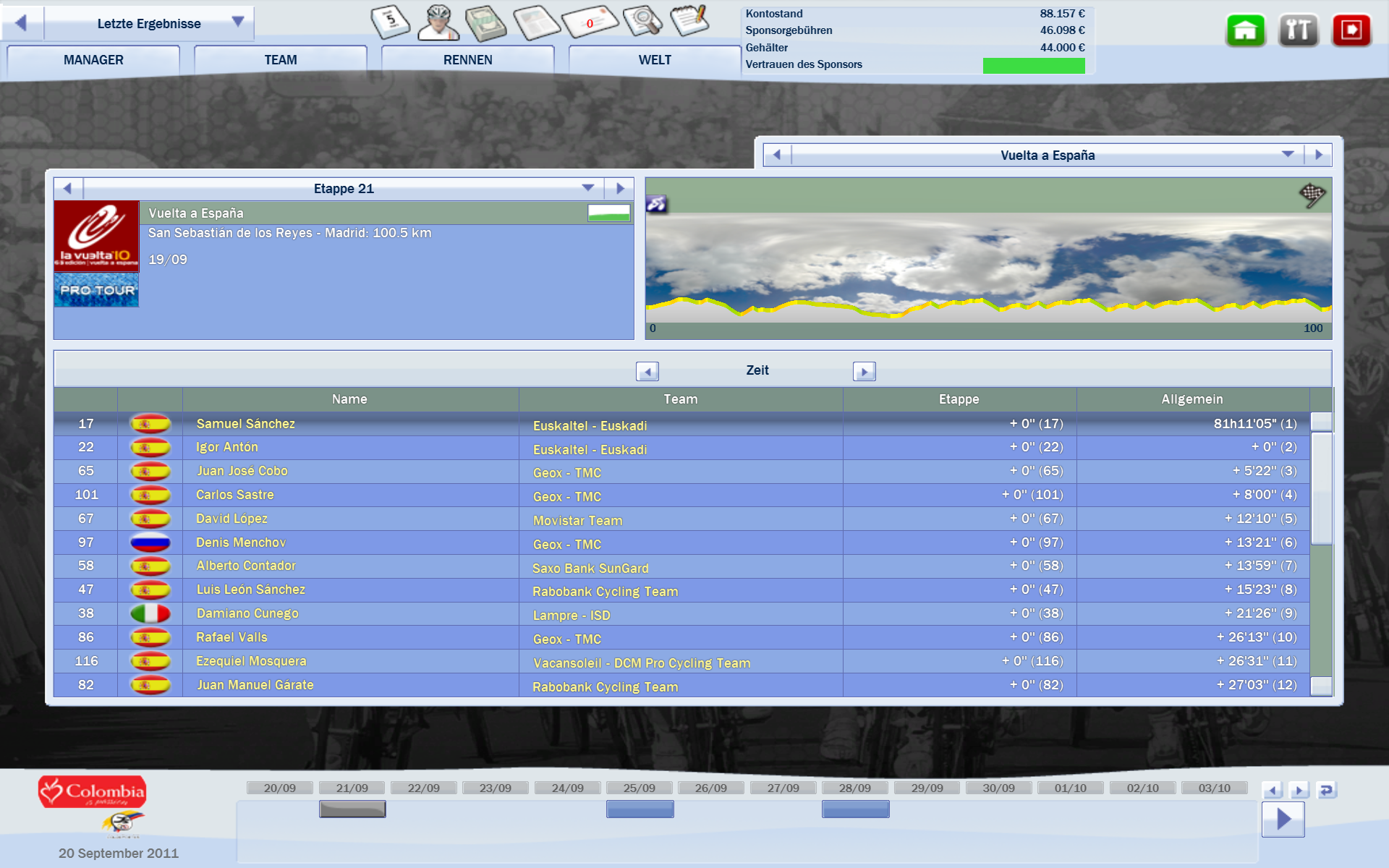
Task: Click the Euskaltel - Euskadi team of Igor Antón
Action: 590,449
